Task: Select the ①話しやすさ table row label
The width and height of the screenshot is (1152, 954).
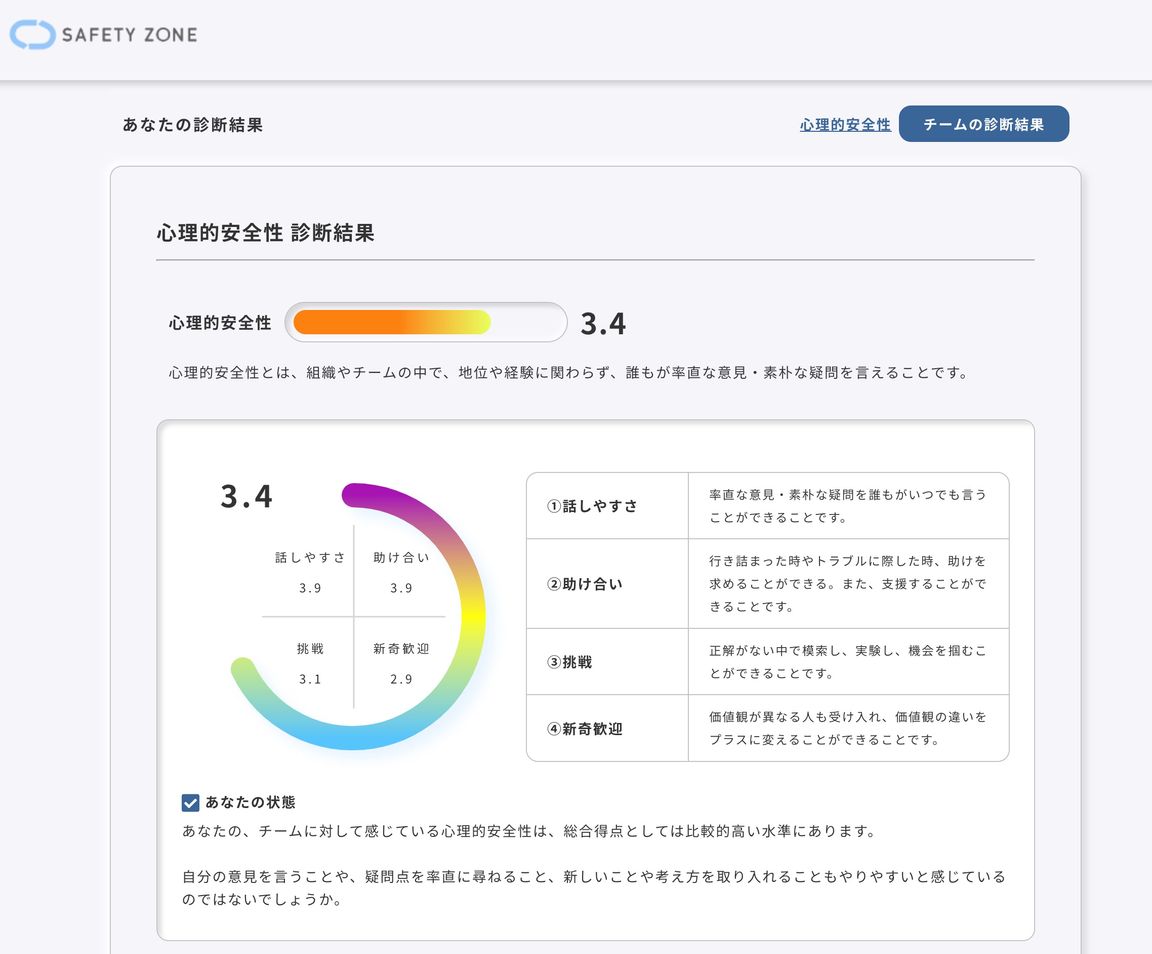Action: (592, 506)
